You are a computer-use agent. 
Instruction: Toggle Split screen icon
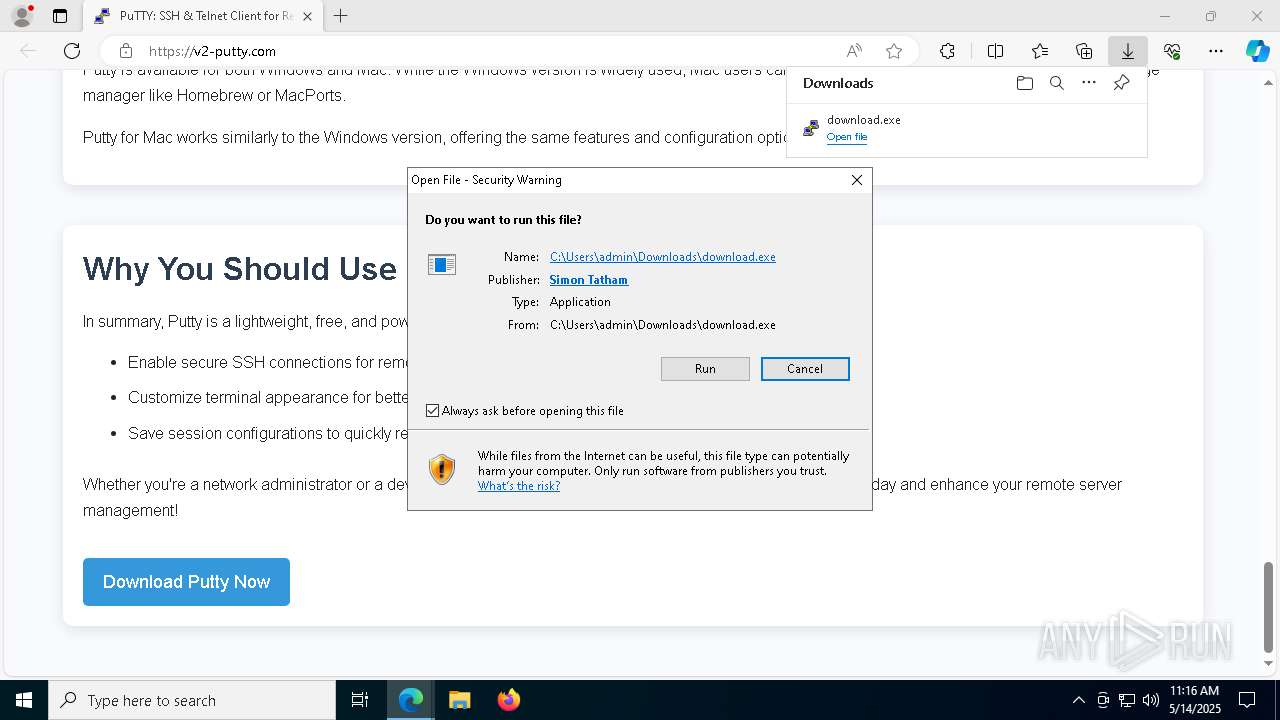[995, 51]
